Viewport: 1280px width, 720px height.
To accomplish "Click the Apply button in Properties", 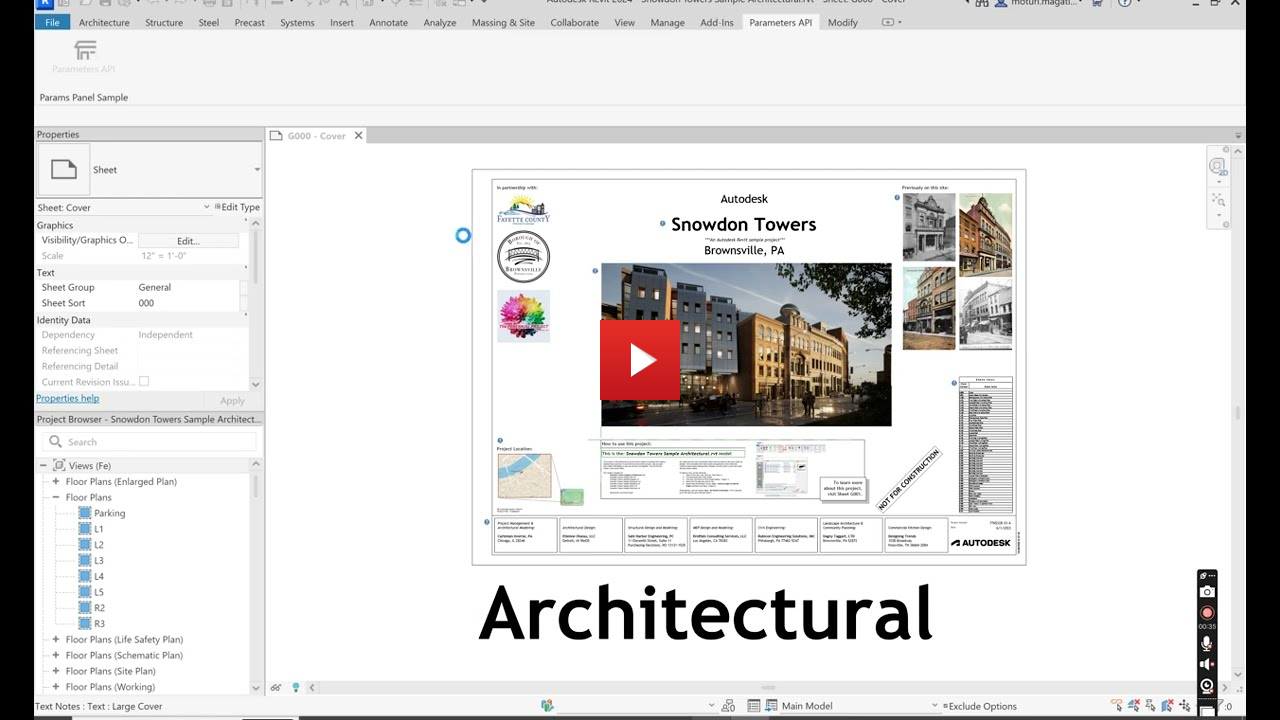I will point(232,400).
